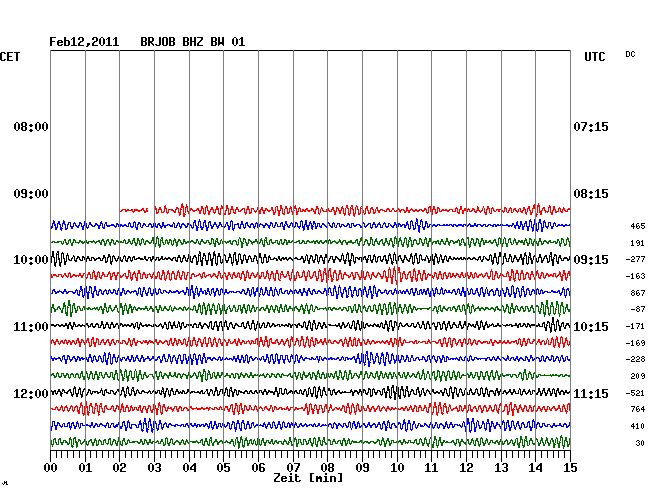650x494 pixels.
Task: Click minute tick label 14
Action: coord(536,468)
